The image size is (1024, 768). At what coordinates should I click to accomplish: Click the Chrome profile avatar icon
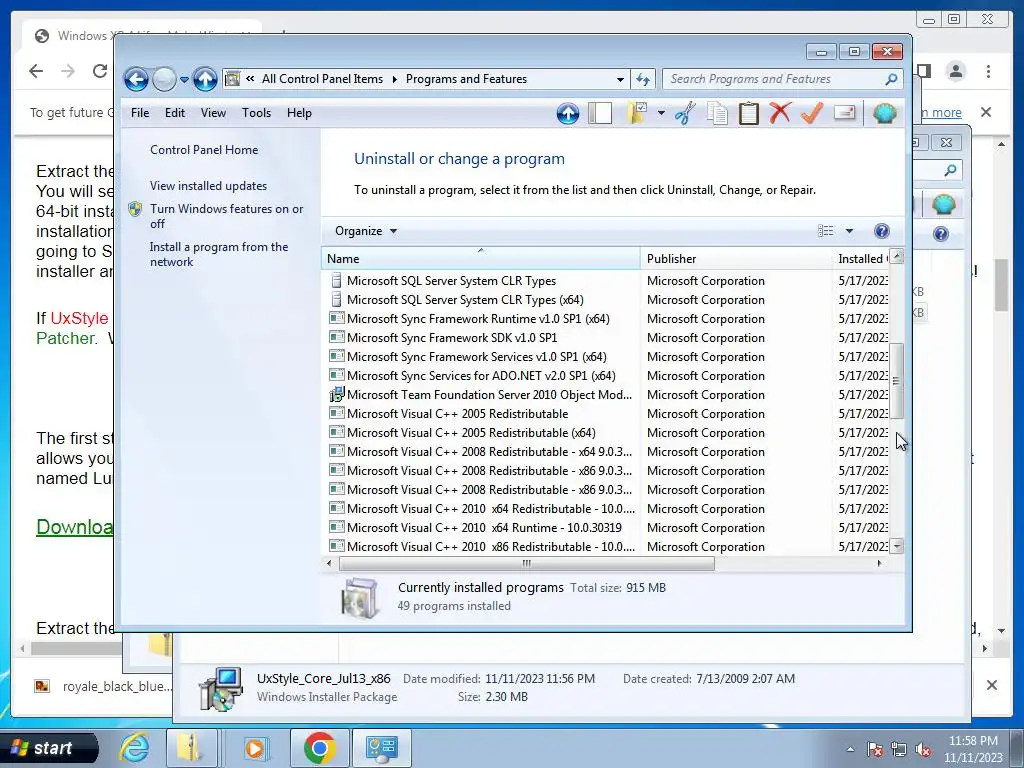click(956, 71)
